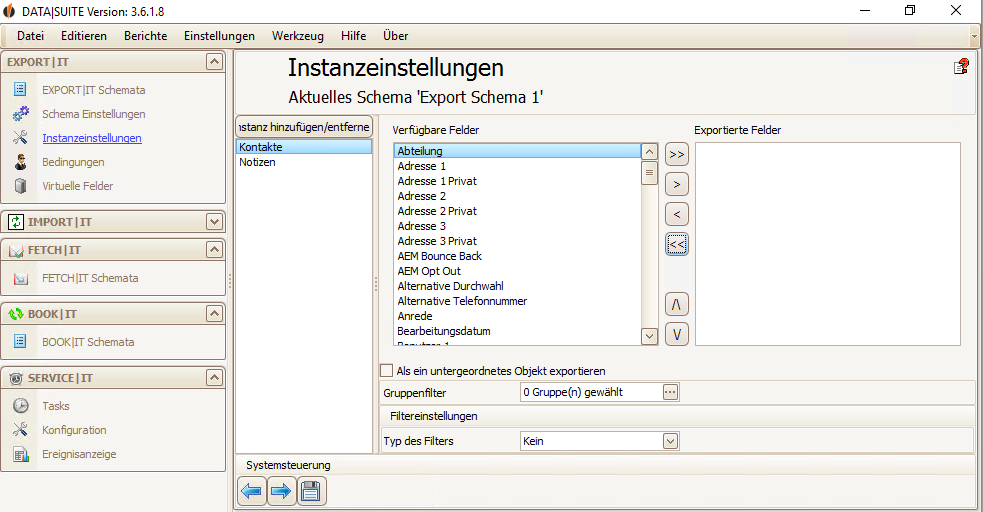Screen dimensions: 983x512
Task: Move all fields with the >> button
Action: click(x=676, y=154)
